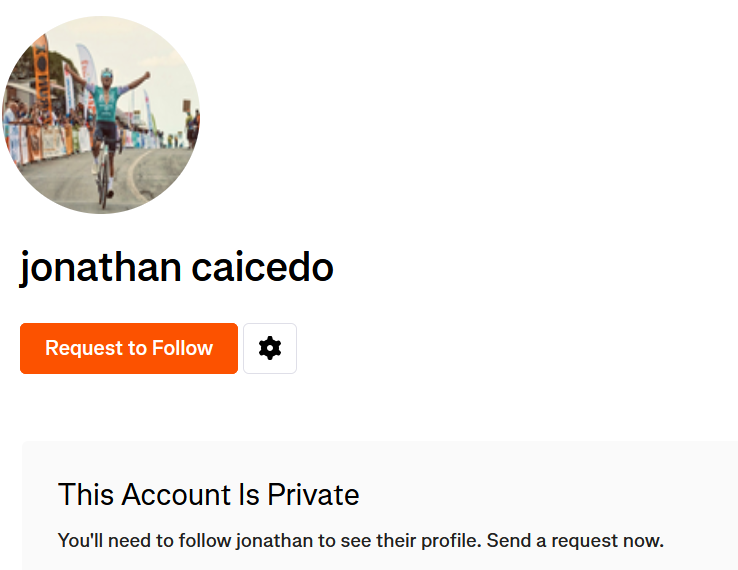738x570 pixels.
Task: Click the cog icon next to follow button
Action: (270, 348)
